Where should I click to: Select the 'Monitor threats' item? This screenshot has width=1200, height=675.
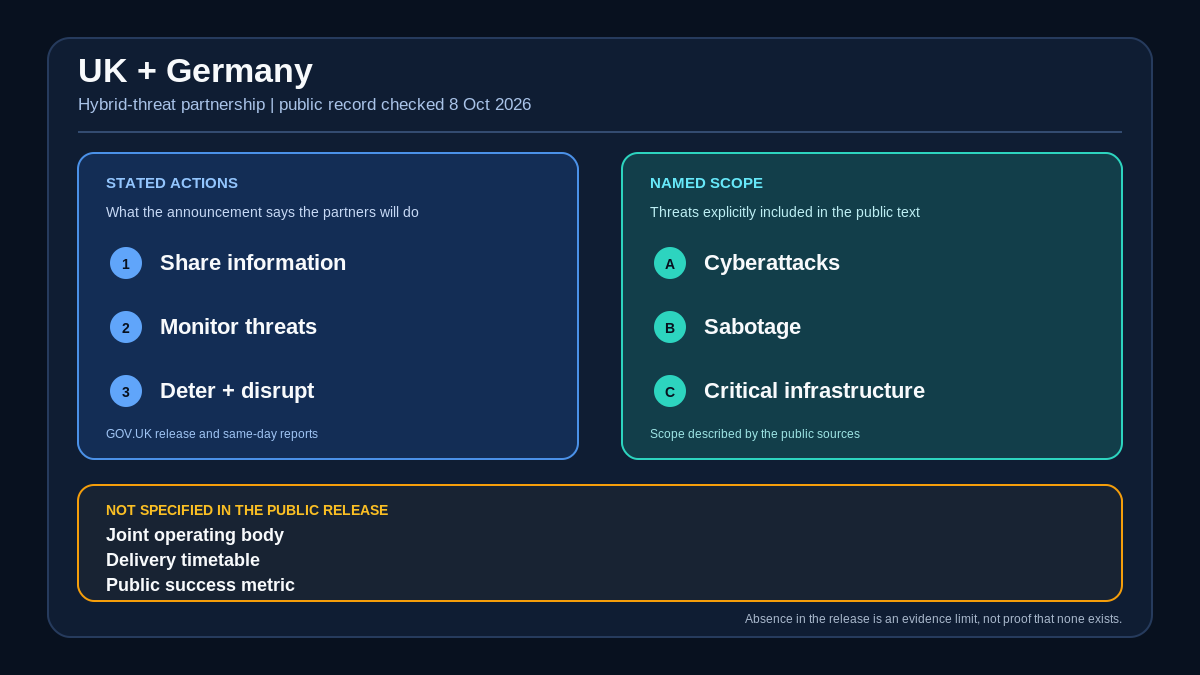pyautogui.click(x=238, y=327)
